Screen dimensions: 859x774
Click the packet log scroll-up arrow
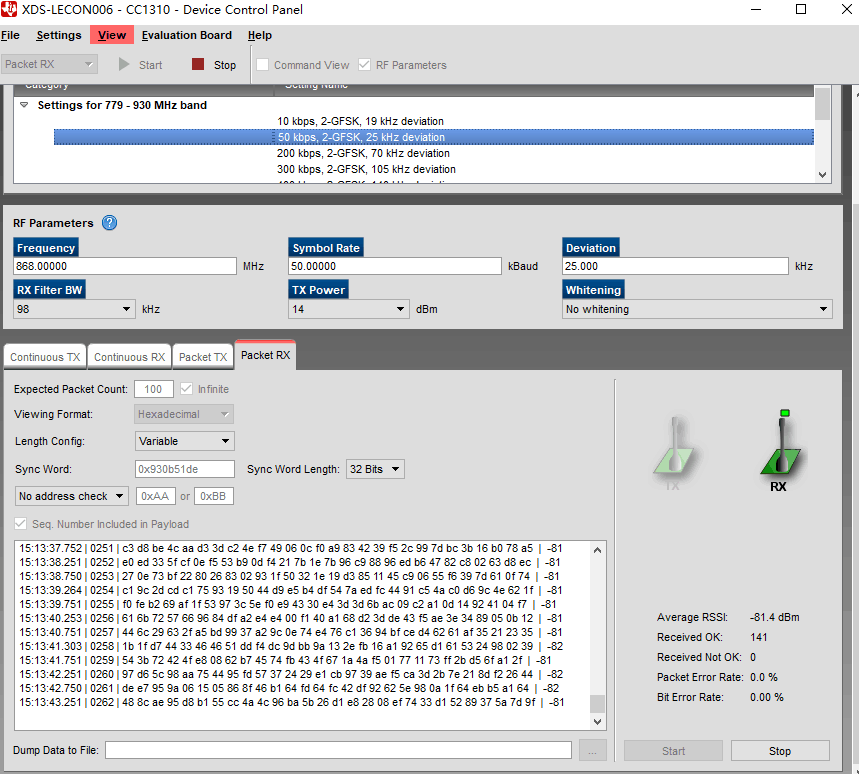coord(598,550)
